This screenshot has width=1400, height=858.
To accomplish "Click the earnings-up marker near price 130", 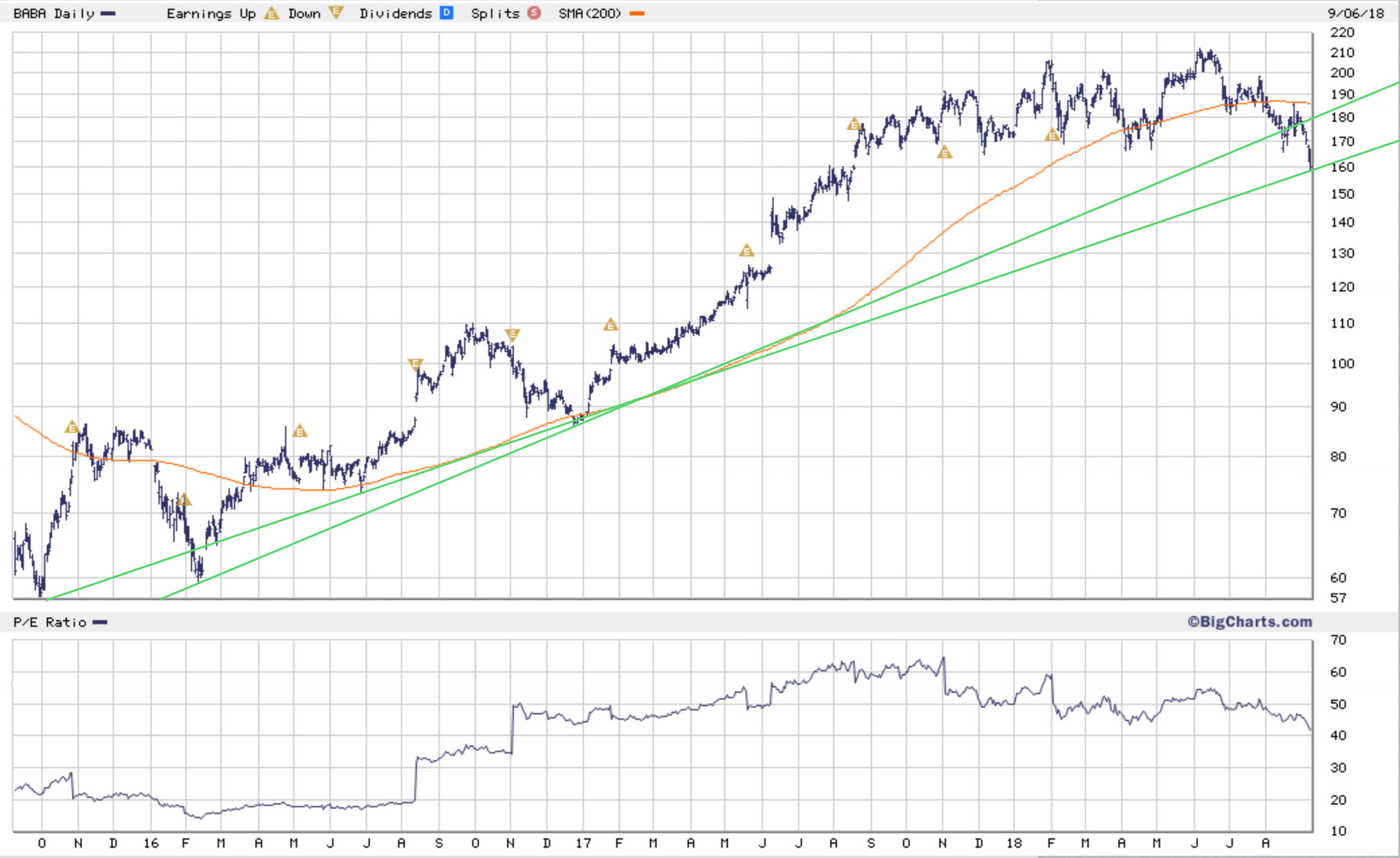I will click(x=746, y=250).
